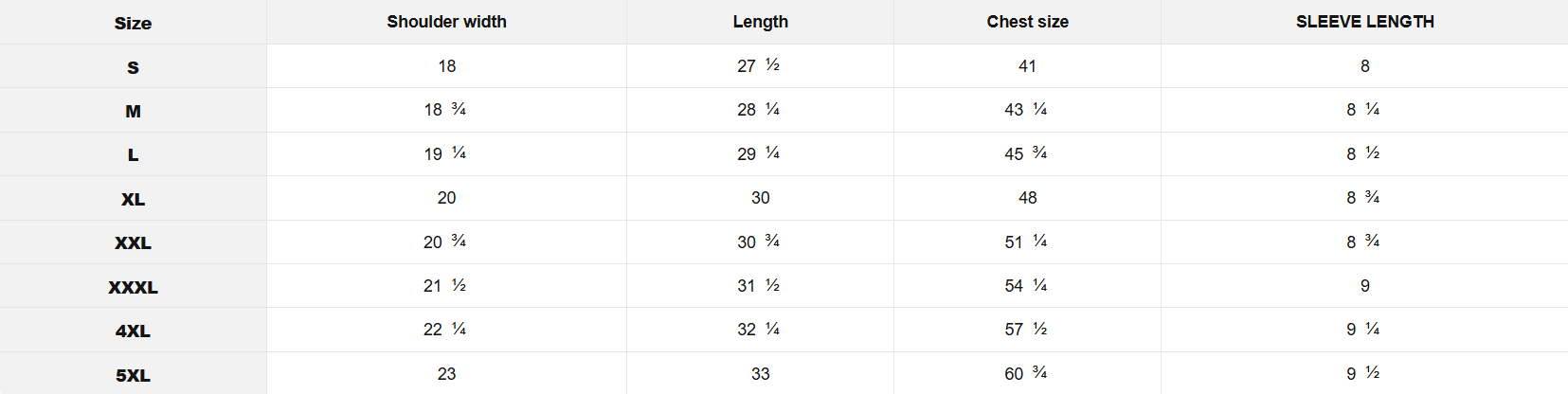1568x394 pixels.
Task: Select the XXXL size row label
Action: (133, 287)
